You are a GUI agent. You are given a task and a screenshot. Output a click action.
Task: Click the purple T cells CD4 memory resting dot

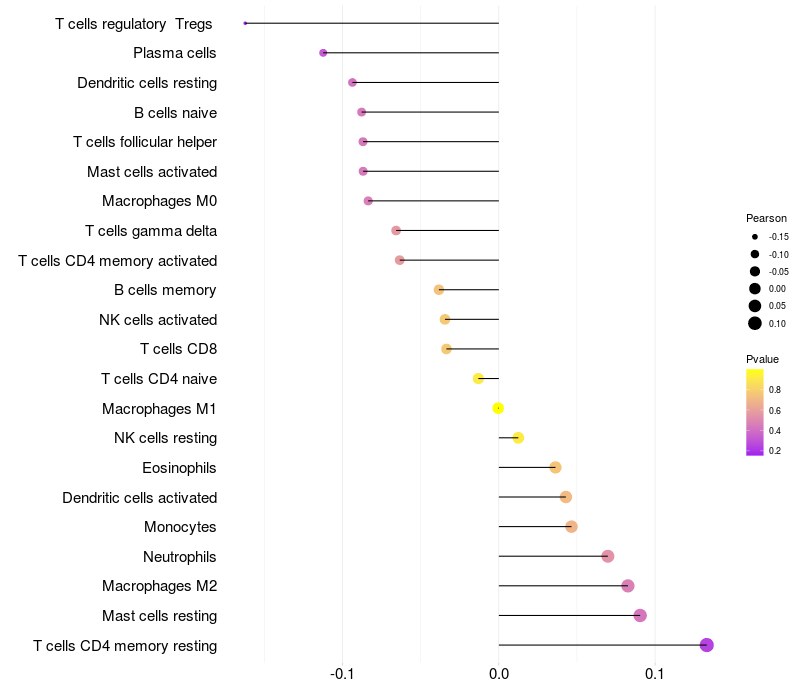click(706, 645)
